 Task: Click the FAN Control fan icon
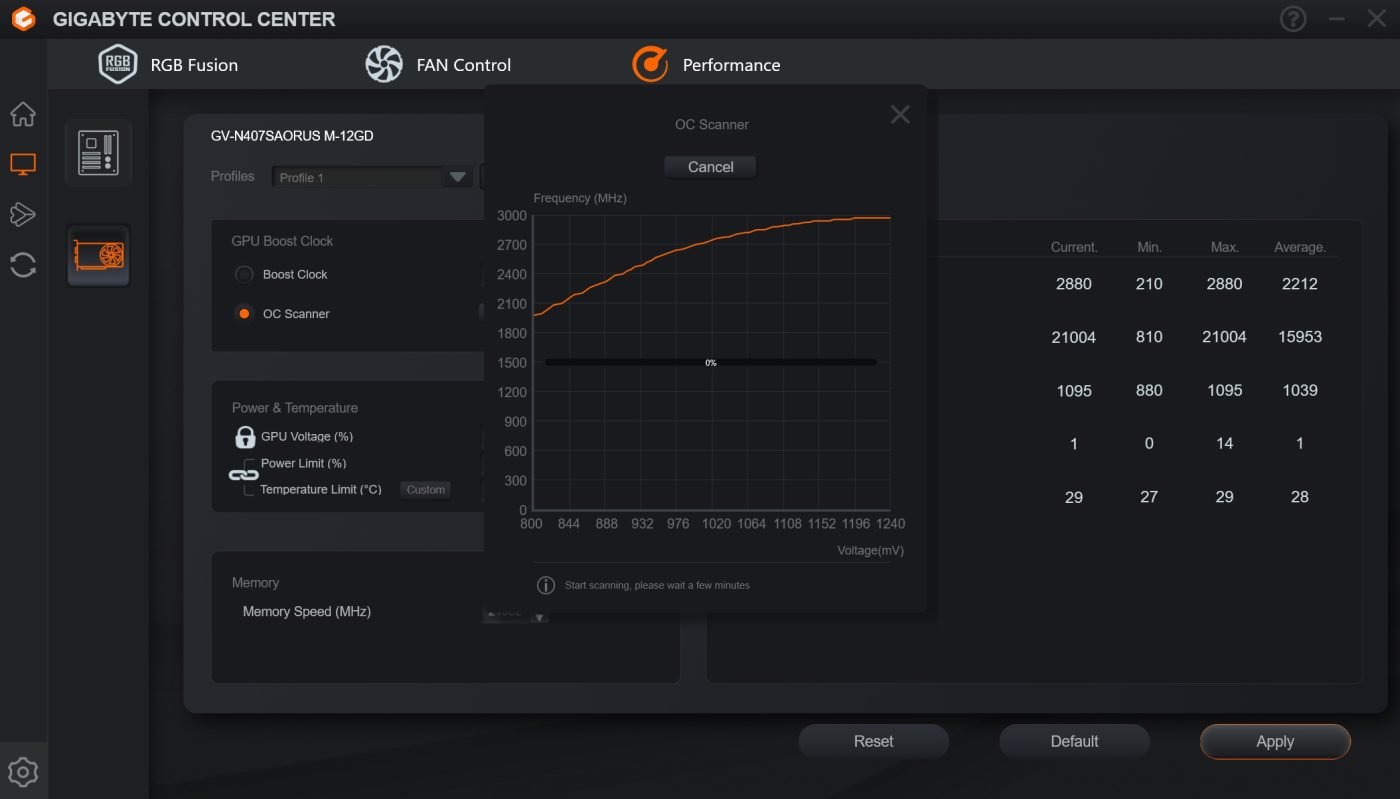(384, 64)
